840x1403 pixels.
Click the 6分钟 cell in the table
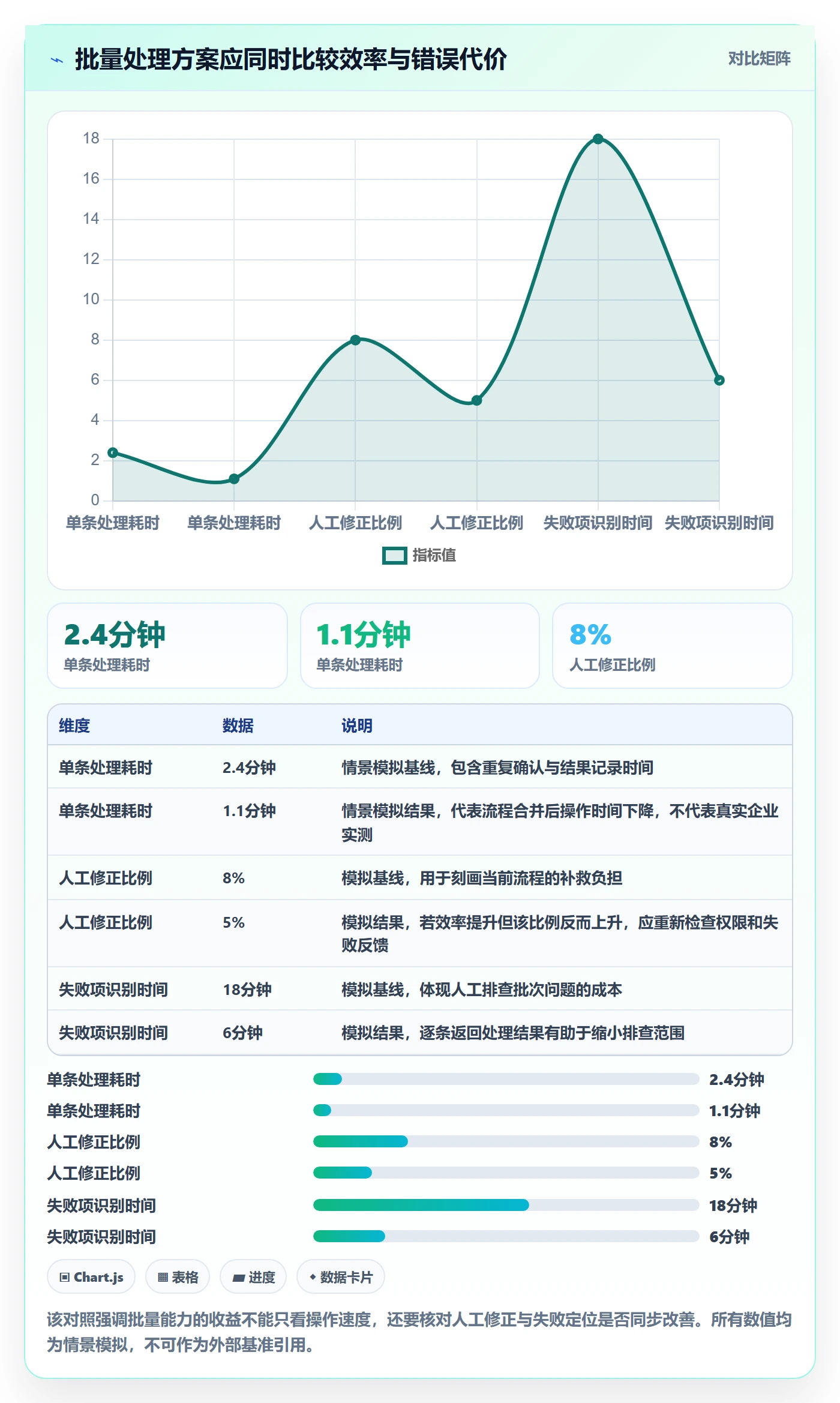point(242,1033)
